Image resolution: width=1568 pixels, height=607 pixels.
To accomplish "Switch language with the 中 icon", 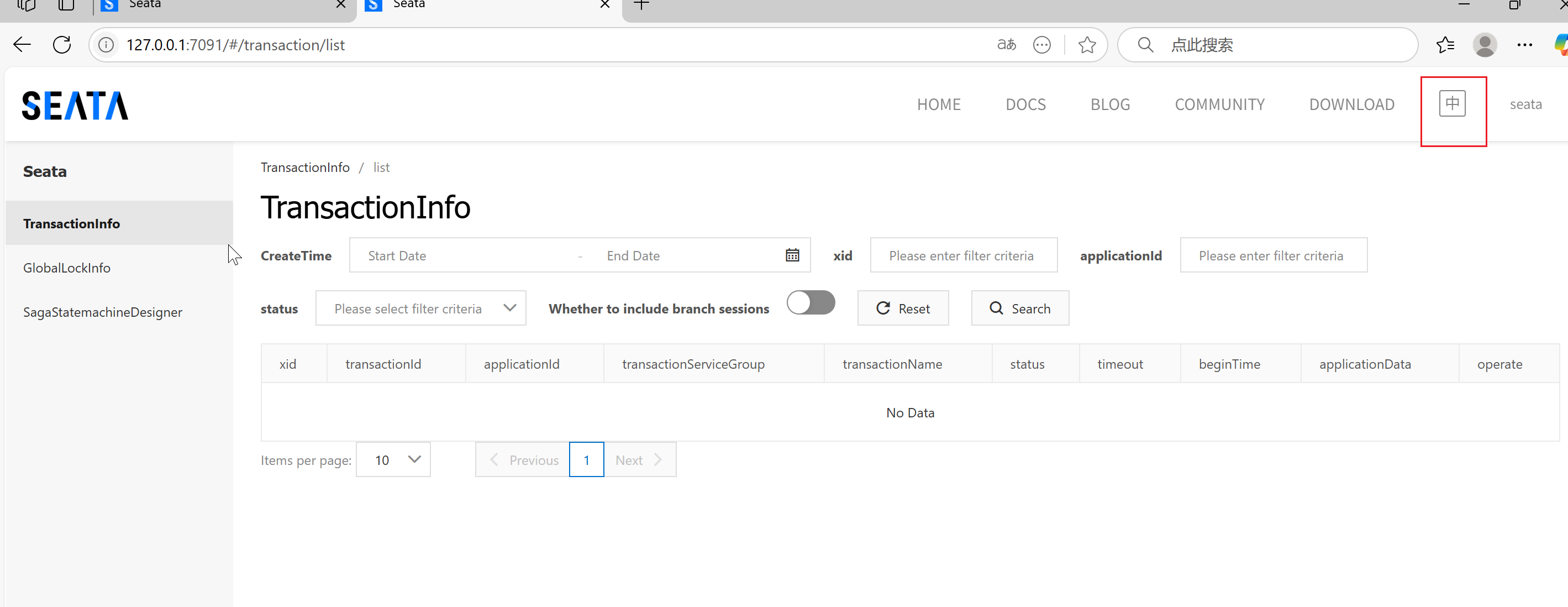I will coord(1453,103).
